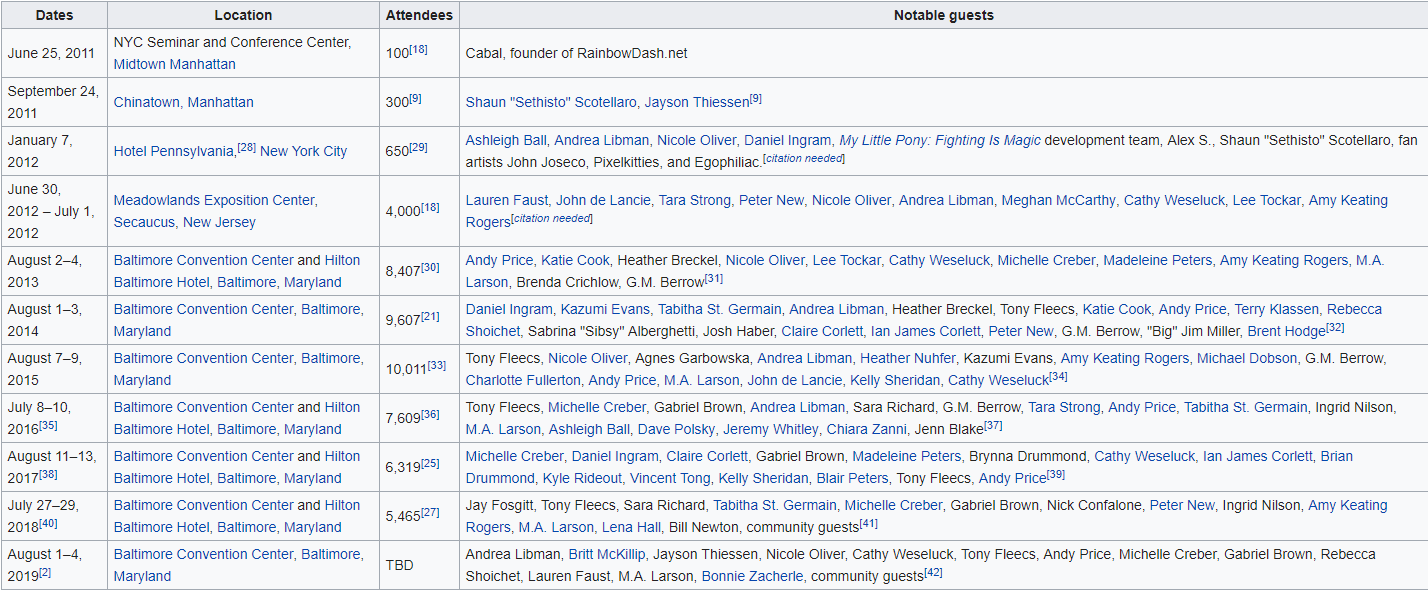Open the Bonnie Zacherle link
This screenshot has width=1428, height=590.
pyautogui.click(x=752, y=576)
